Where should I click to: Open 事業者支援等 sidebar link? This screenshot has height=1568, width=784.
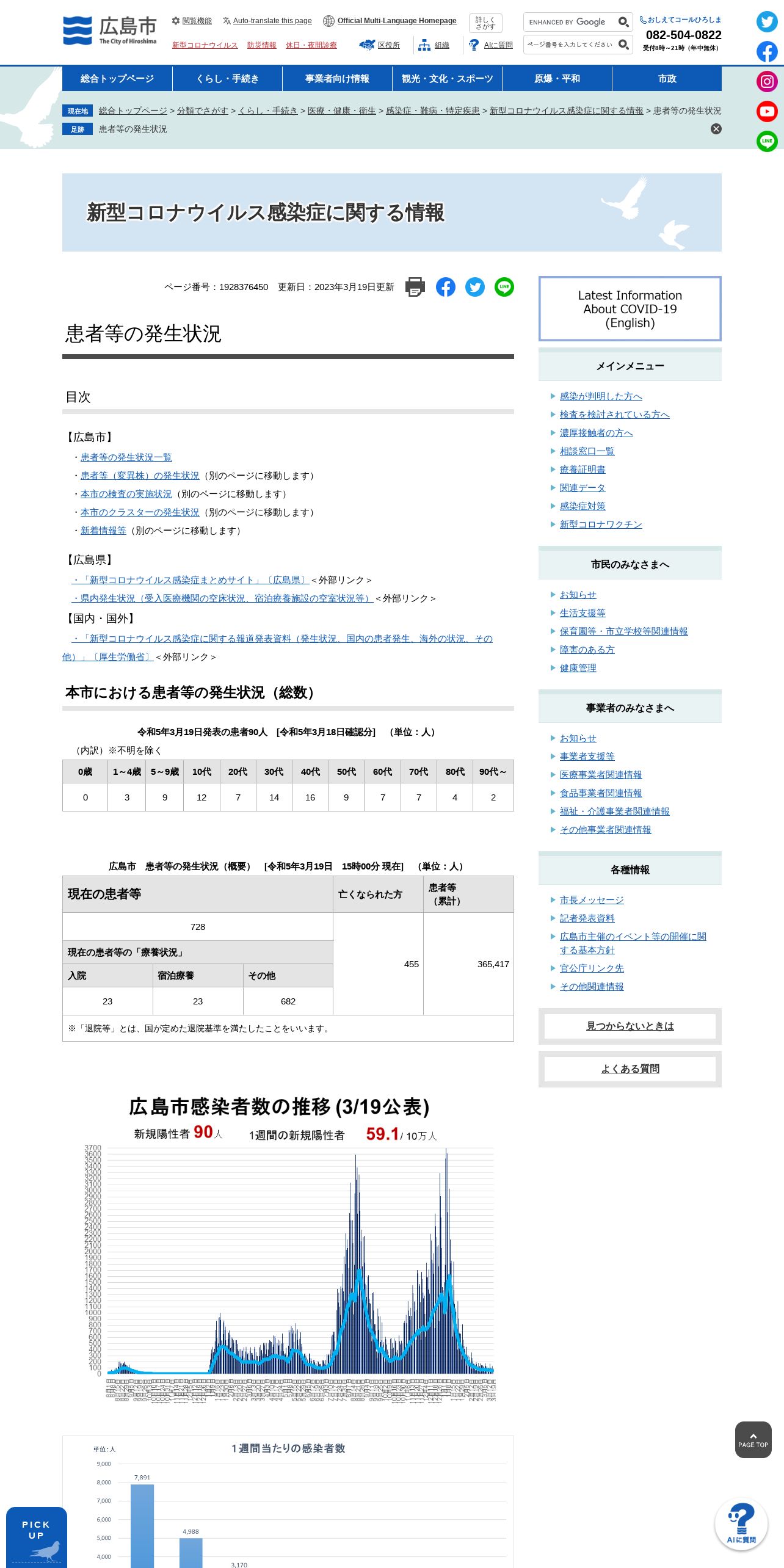[x=587, y=757]
